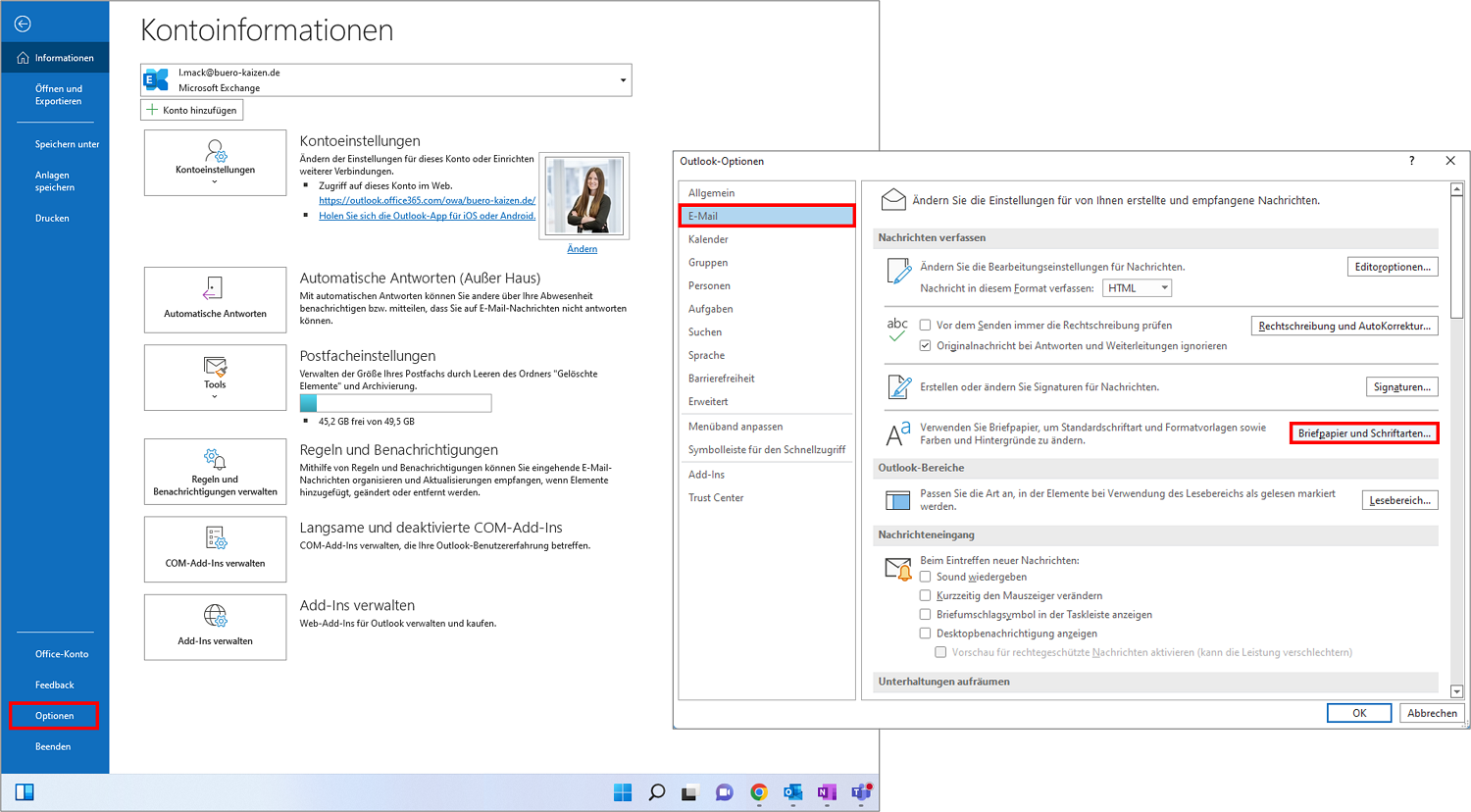1471x812 pixels.
Task: Open Microsoft Teams from the taskbar
Action: click(862, 792)
